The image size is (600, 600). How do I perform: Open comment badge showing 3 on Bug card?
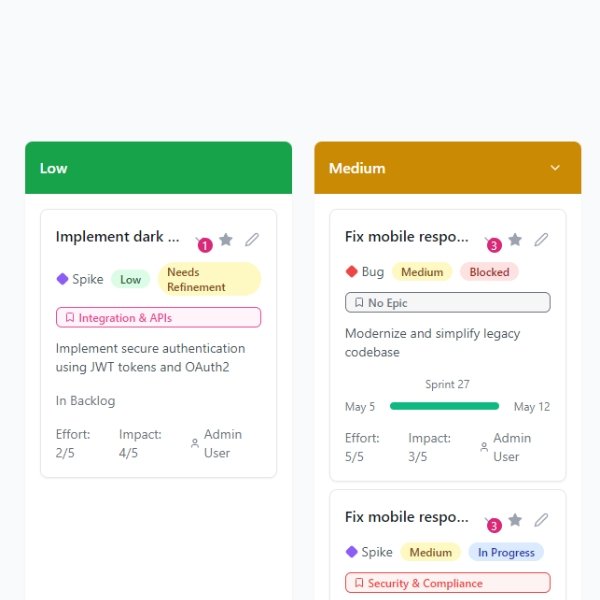(x=494, y=245)
